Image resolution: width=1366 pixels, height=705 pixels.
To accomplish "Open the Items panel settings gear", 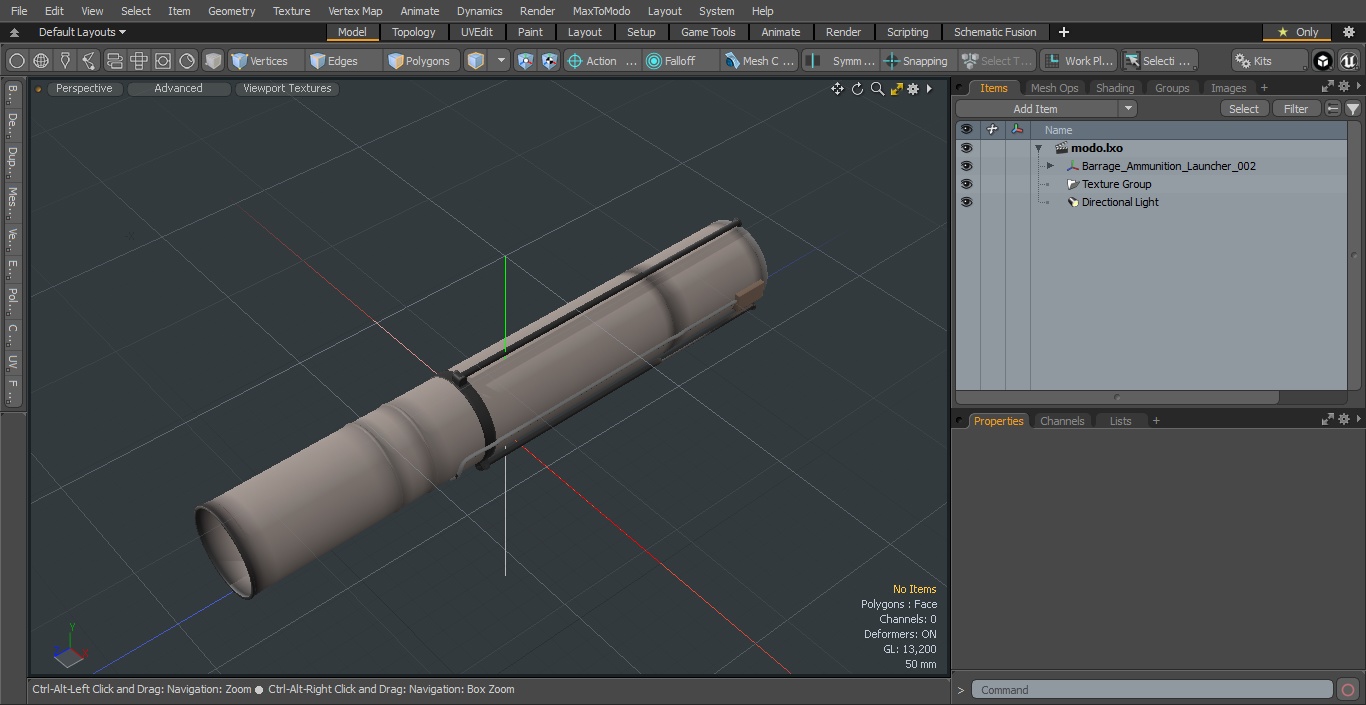I will pyautogui.click(x=1343, y=87).
